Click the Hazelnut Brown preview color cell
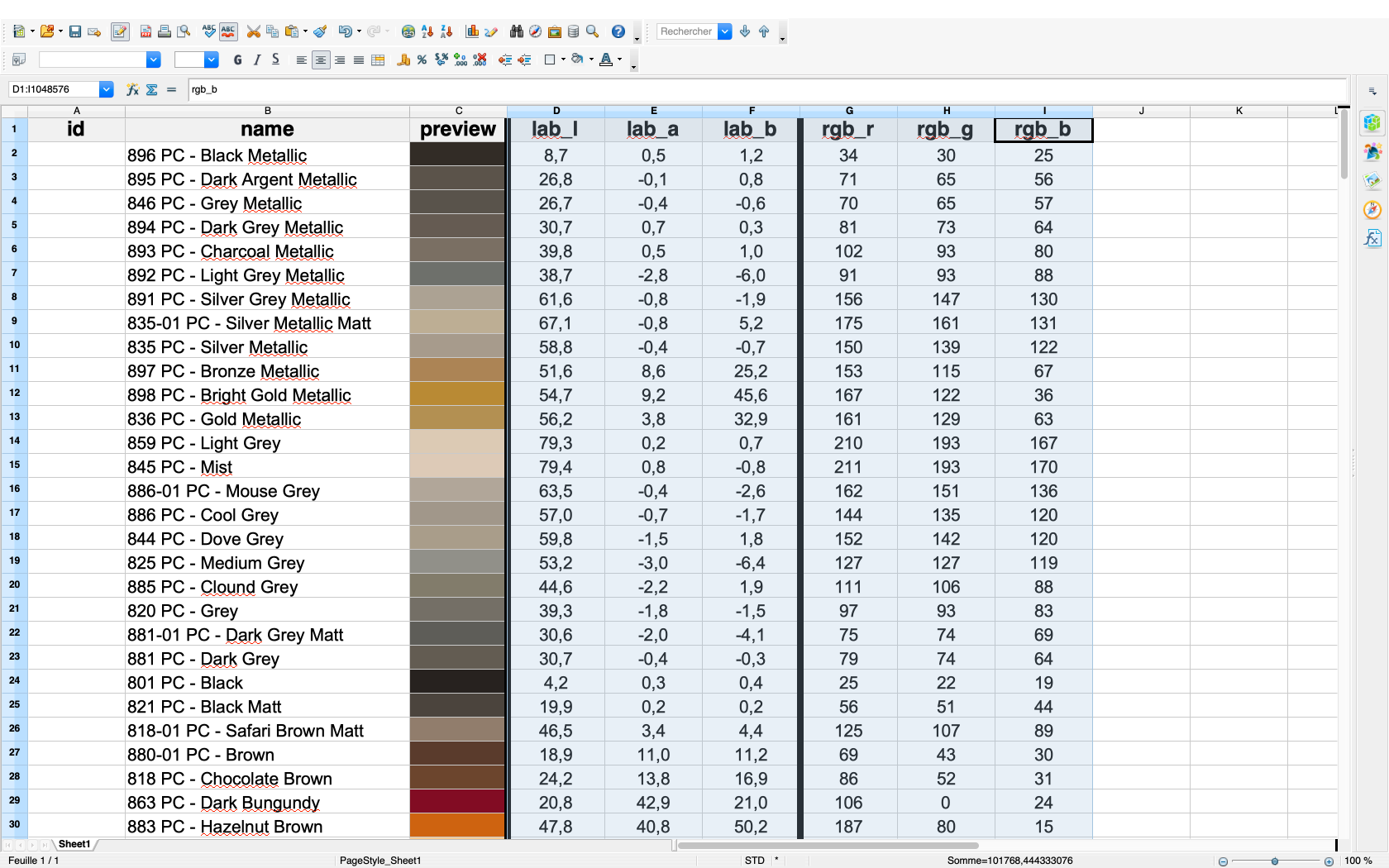Screen dimensions: 1389x868 (x=457, y=826)
